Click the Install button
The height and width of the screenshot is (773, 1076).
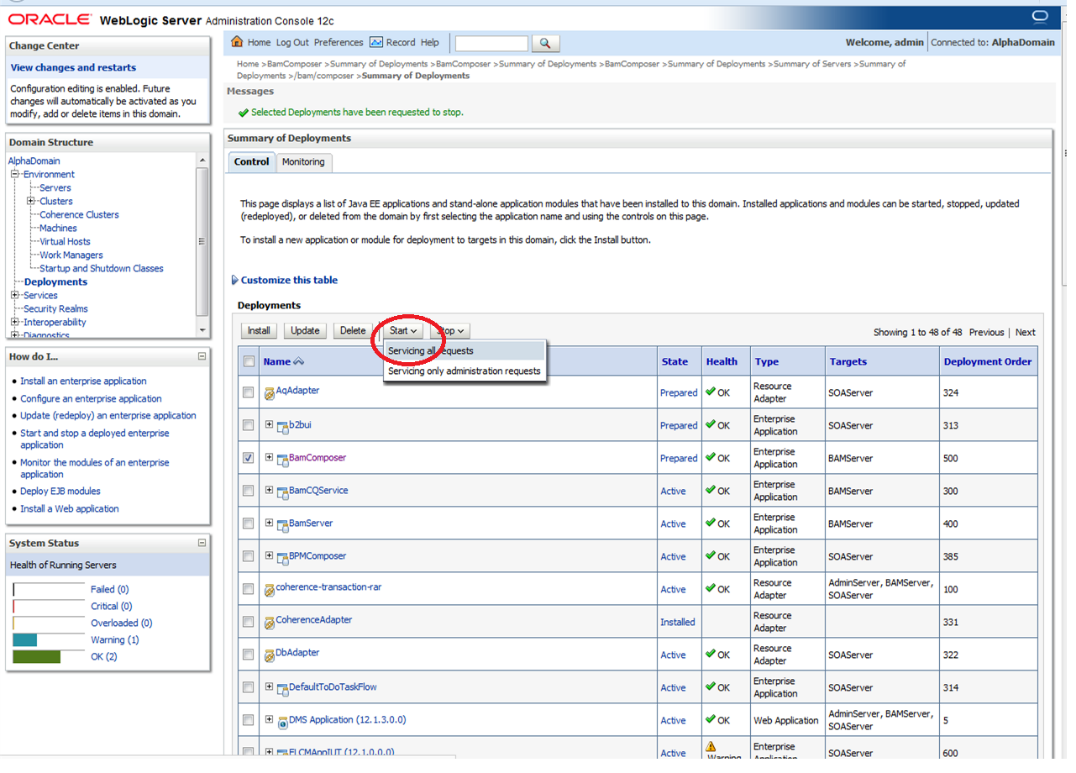coord(259,331)
